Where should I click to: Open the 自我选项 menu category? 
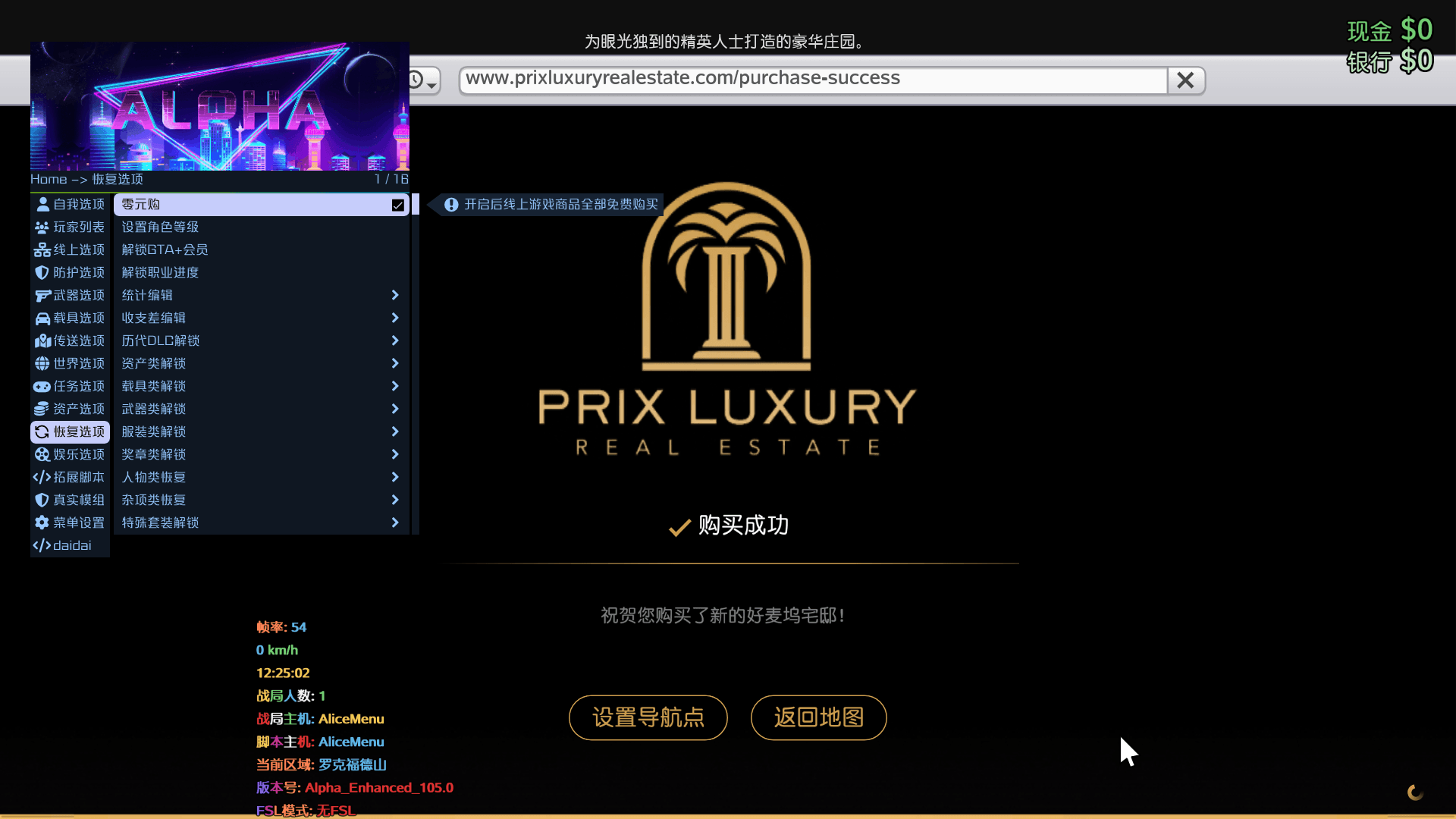pos(71,204)
